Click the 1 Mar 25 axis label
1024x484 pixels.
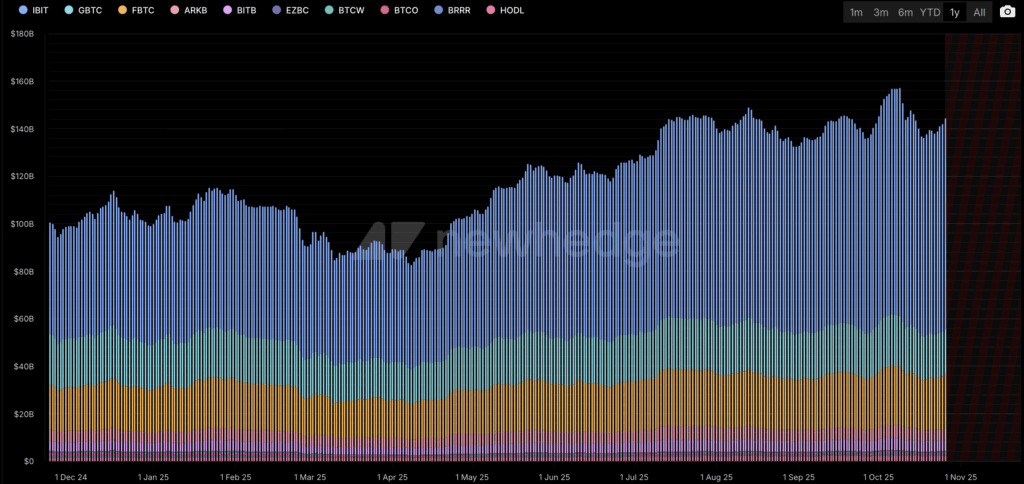310,477
